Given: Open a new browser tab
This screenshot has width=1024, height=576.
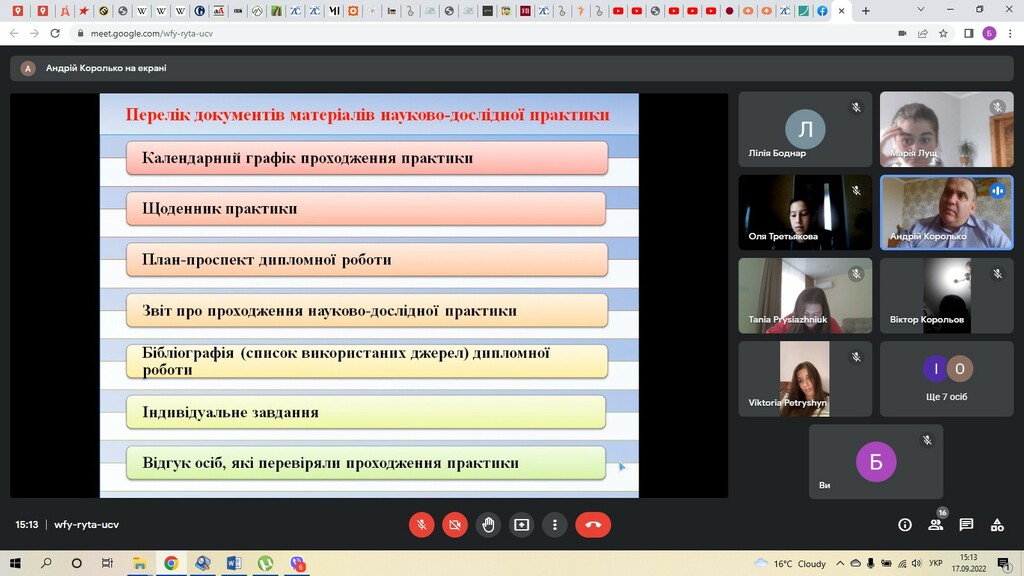Looking at the screenshot, I should tap(866, 11).
